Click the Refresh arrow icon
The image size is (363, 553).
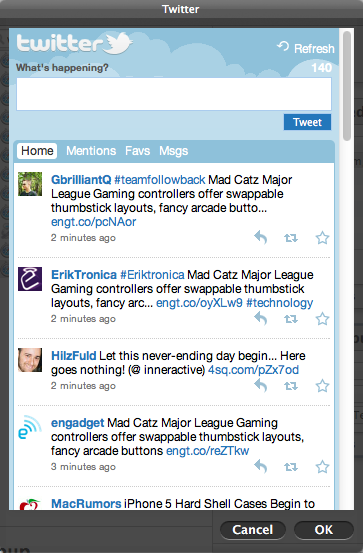tap(283, 46)
